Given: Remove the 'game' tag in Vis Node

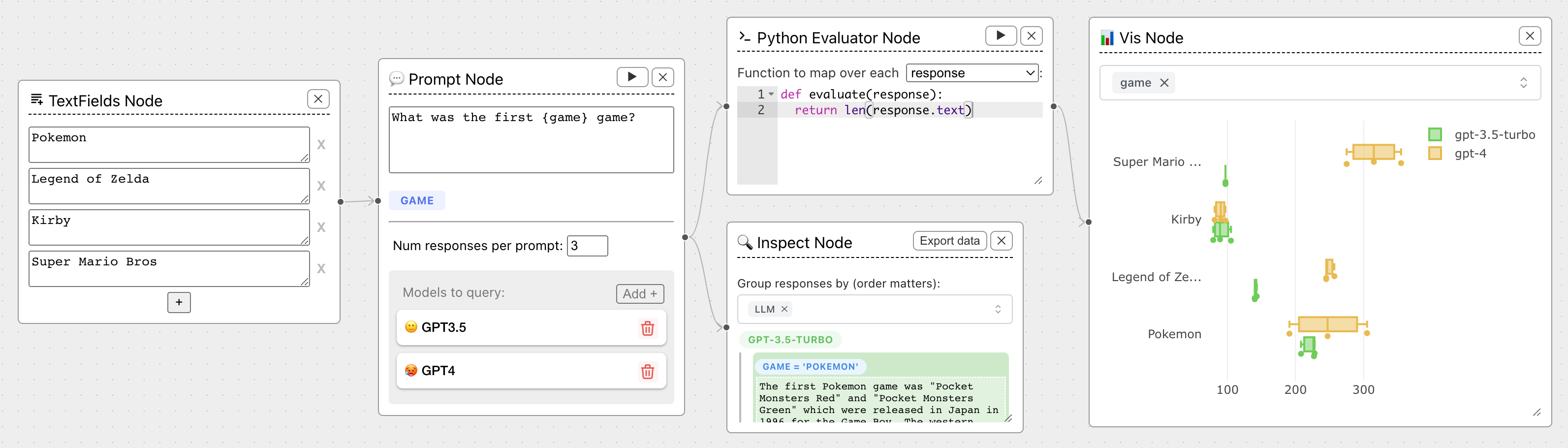Looking at the screenshot, I should [x=1164, y=82].
